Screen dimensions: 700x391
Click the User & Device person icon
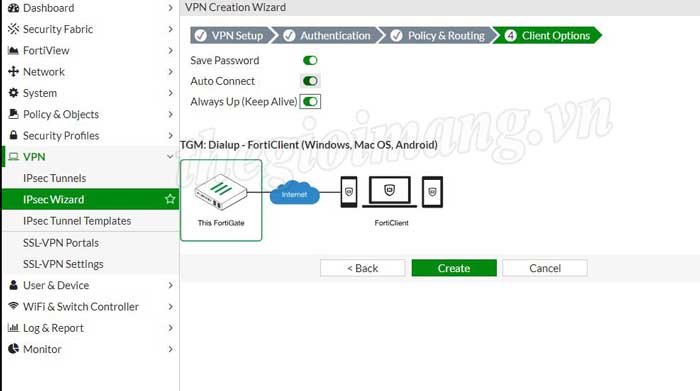13,285
